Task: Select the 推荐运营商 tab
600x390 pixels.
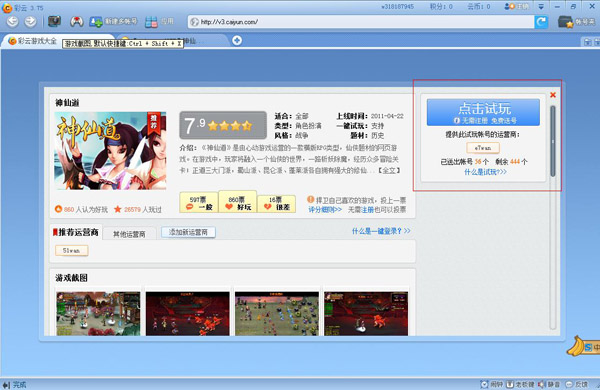Action: [x=76, y=232]
